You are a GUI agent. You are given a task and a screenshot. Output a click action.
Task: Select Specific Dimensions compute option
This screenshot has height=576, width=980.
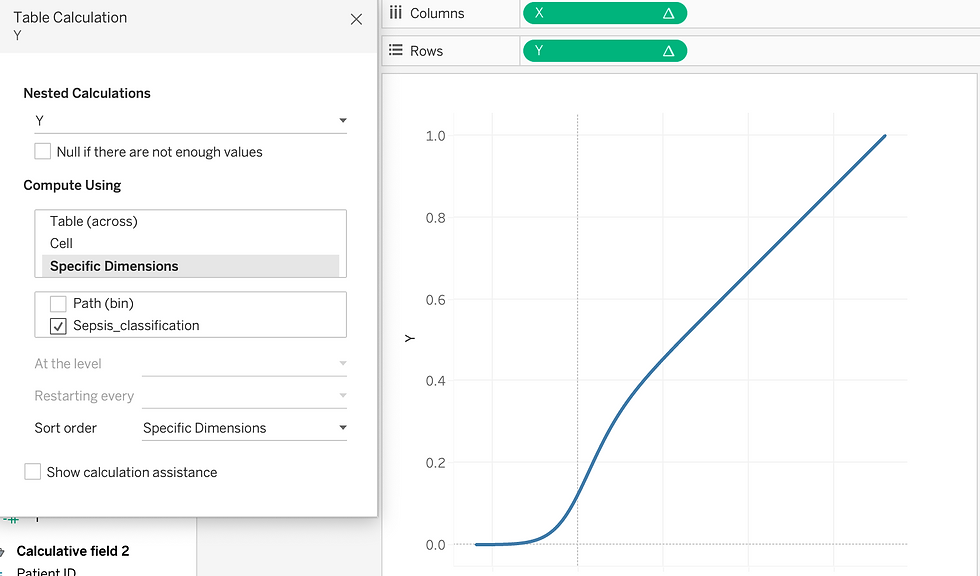pos(190,266)
